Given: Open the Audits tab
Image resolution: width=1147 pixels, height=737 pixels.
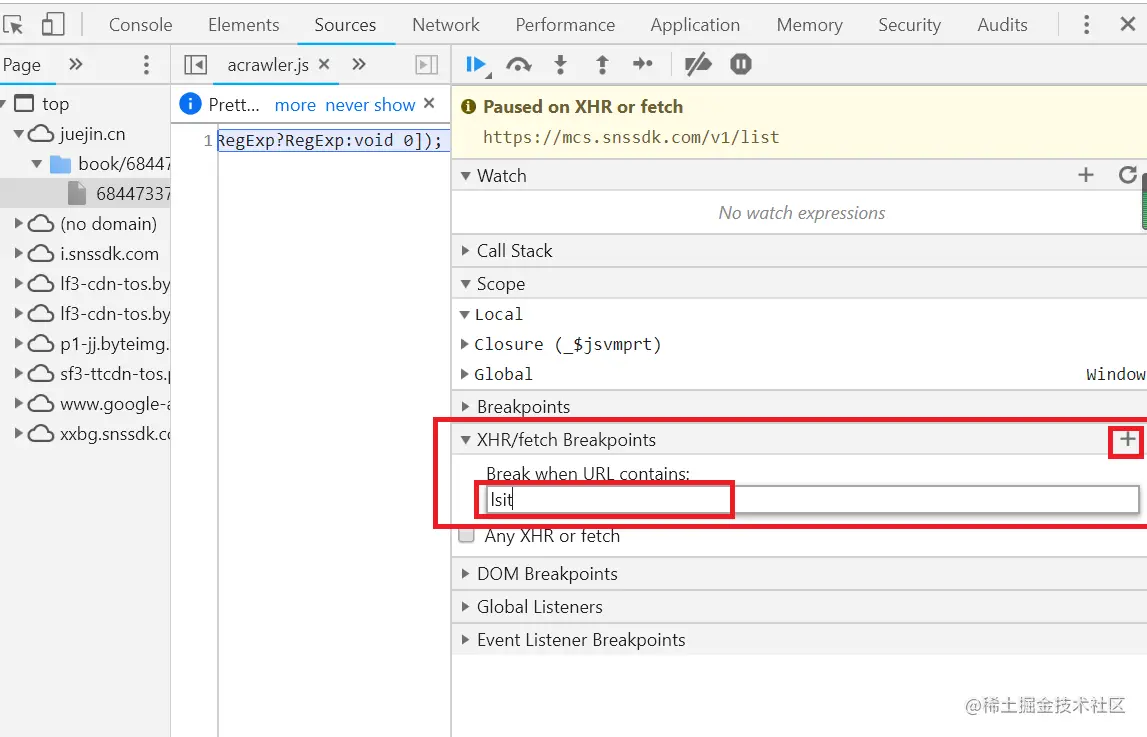Looking at the screenshot, I should click(x=1002, y=25).
